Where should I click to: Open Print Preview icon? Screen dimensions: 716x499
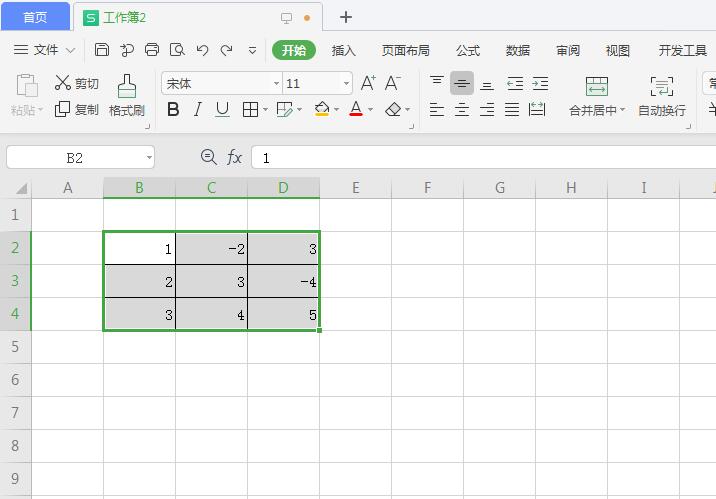click(177, 49)
